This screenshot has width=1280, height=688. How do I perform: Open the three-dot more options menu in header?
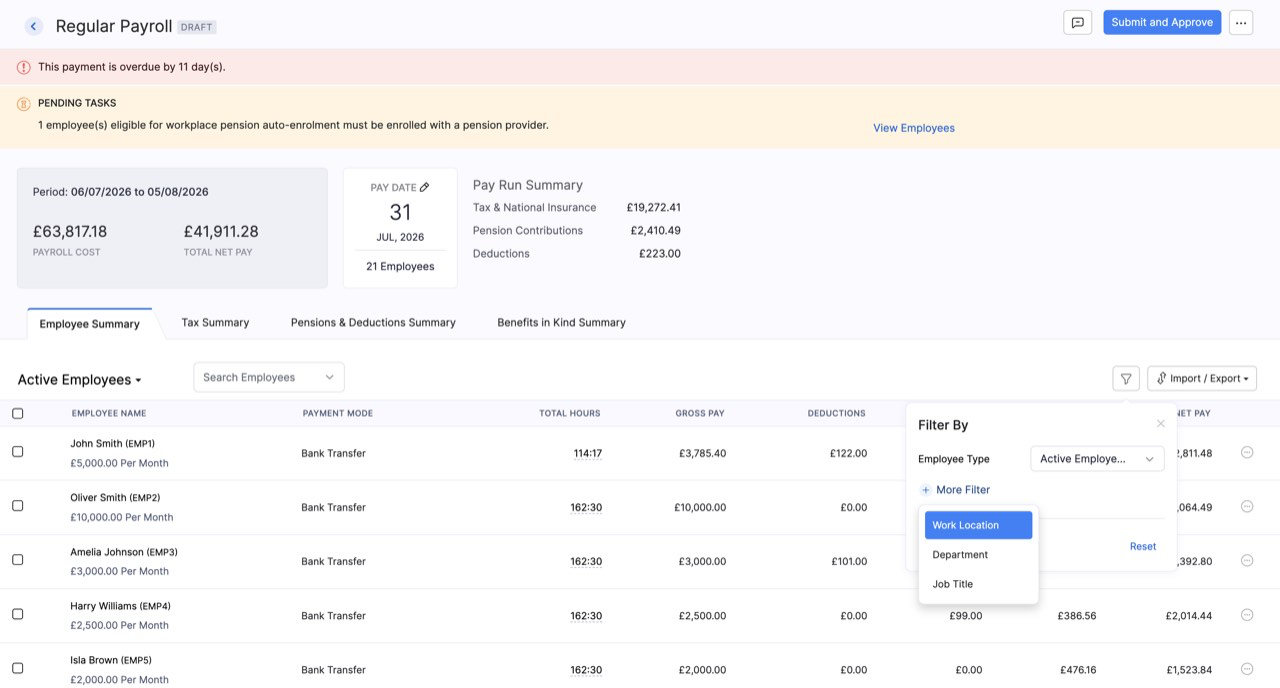pos(1240,23)
